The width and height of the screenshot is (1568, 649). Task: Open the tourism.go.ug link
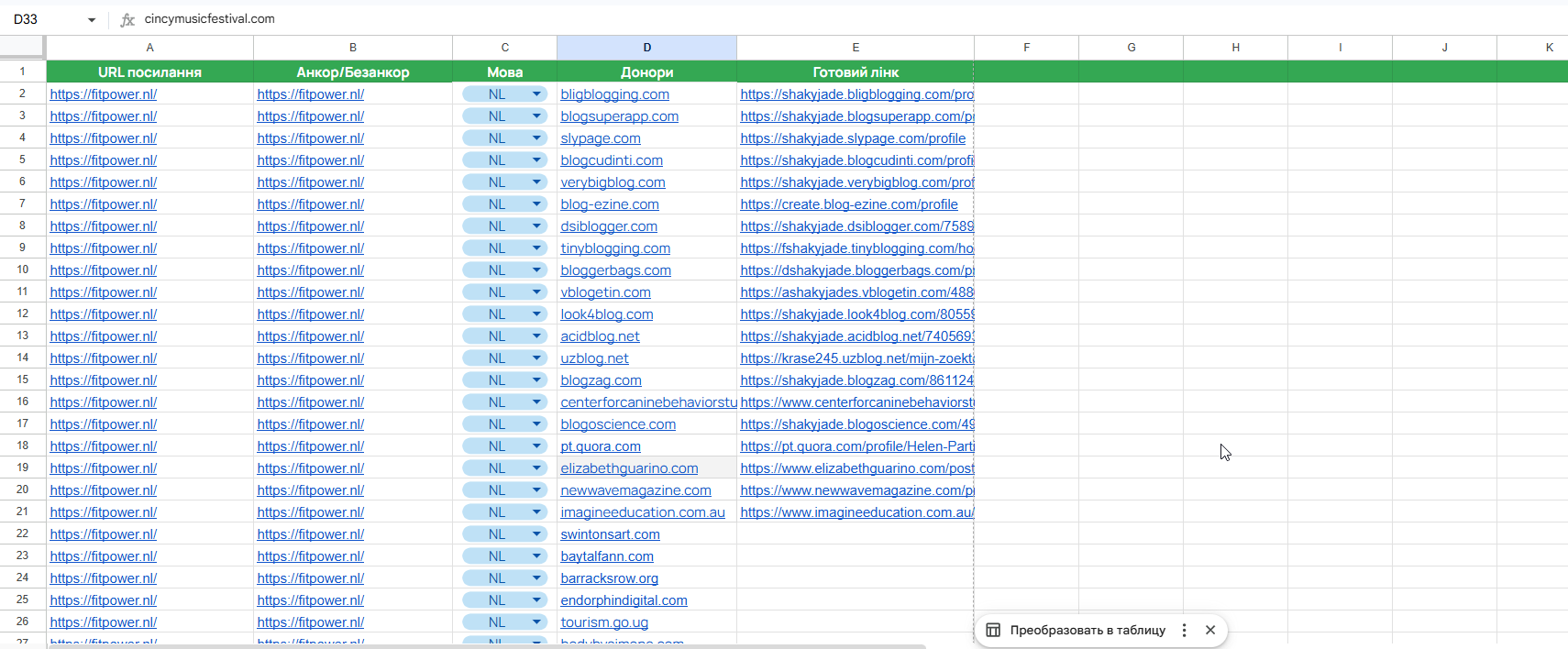pyautogui.click(x=604, y=622)
